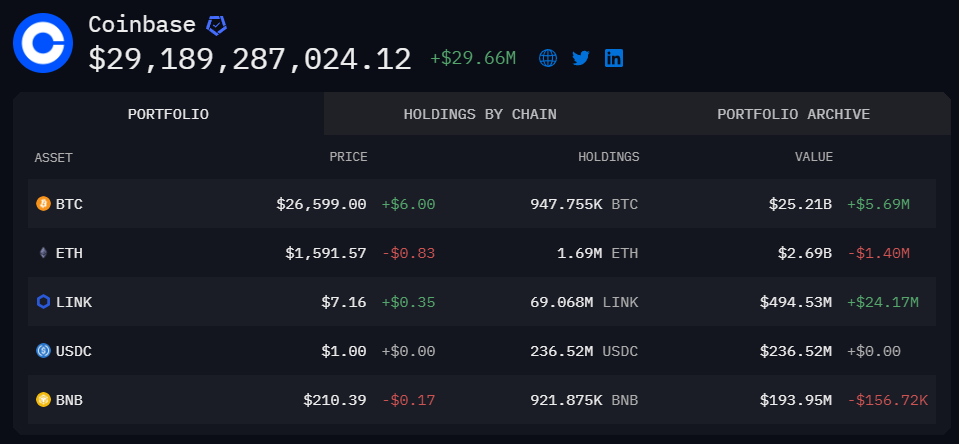Image resolution: width=959 pixels, height=444 pixels.
Task: Open the website globe icon
Action: (x=548, y=58)
